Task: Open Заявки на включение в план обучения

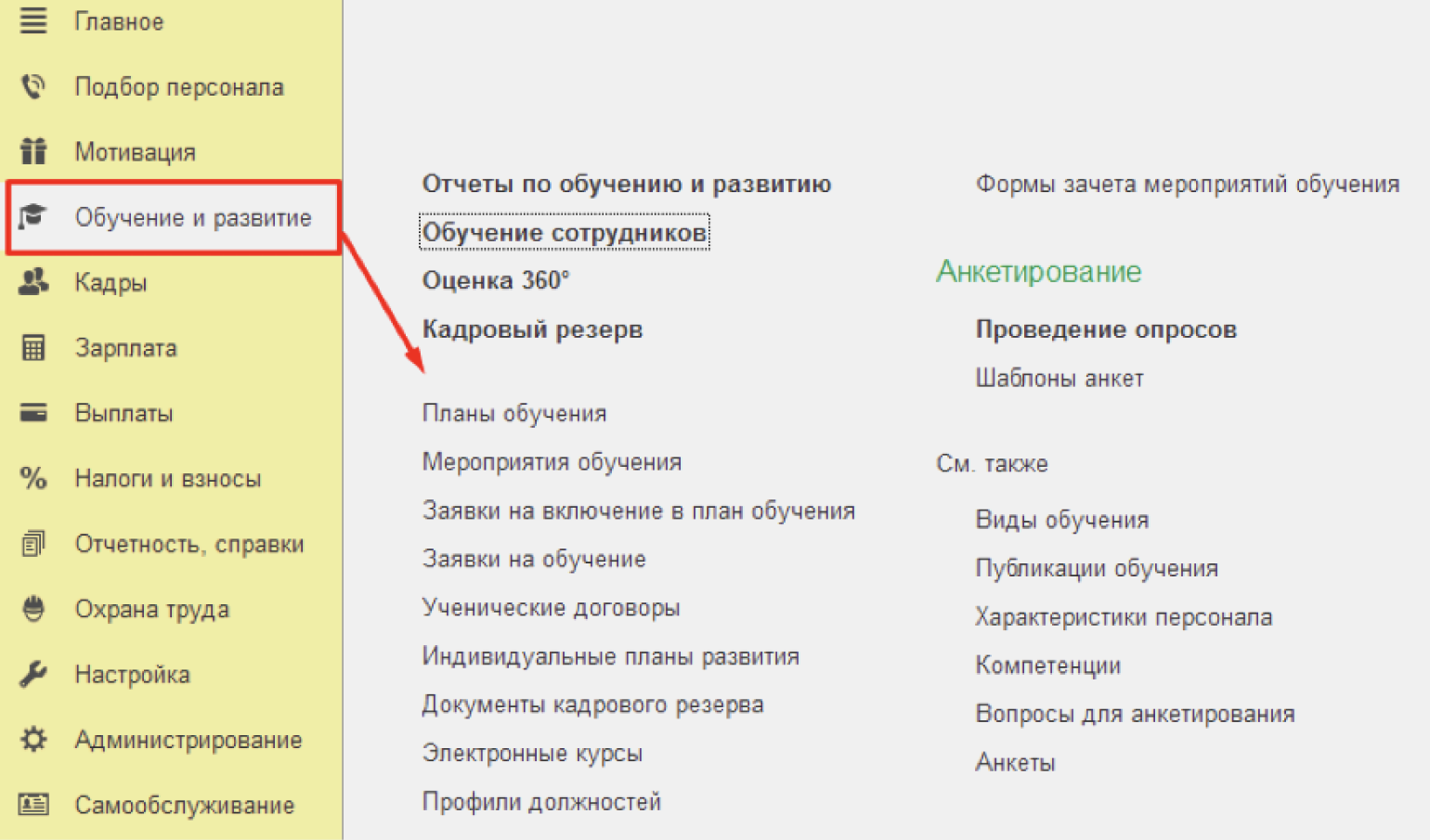Action: coord(639,510)
